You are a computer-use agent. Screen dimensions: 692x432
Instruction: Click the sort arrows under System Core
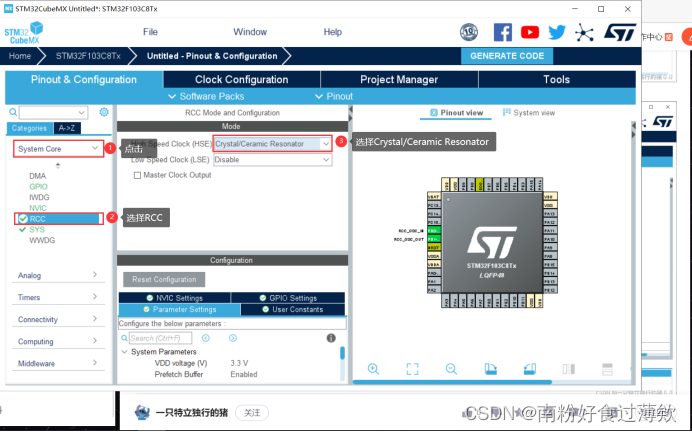click(58, 165)
